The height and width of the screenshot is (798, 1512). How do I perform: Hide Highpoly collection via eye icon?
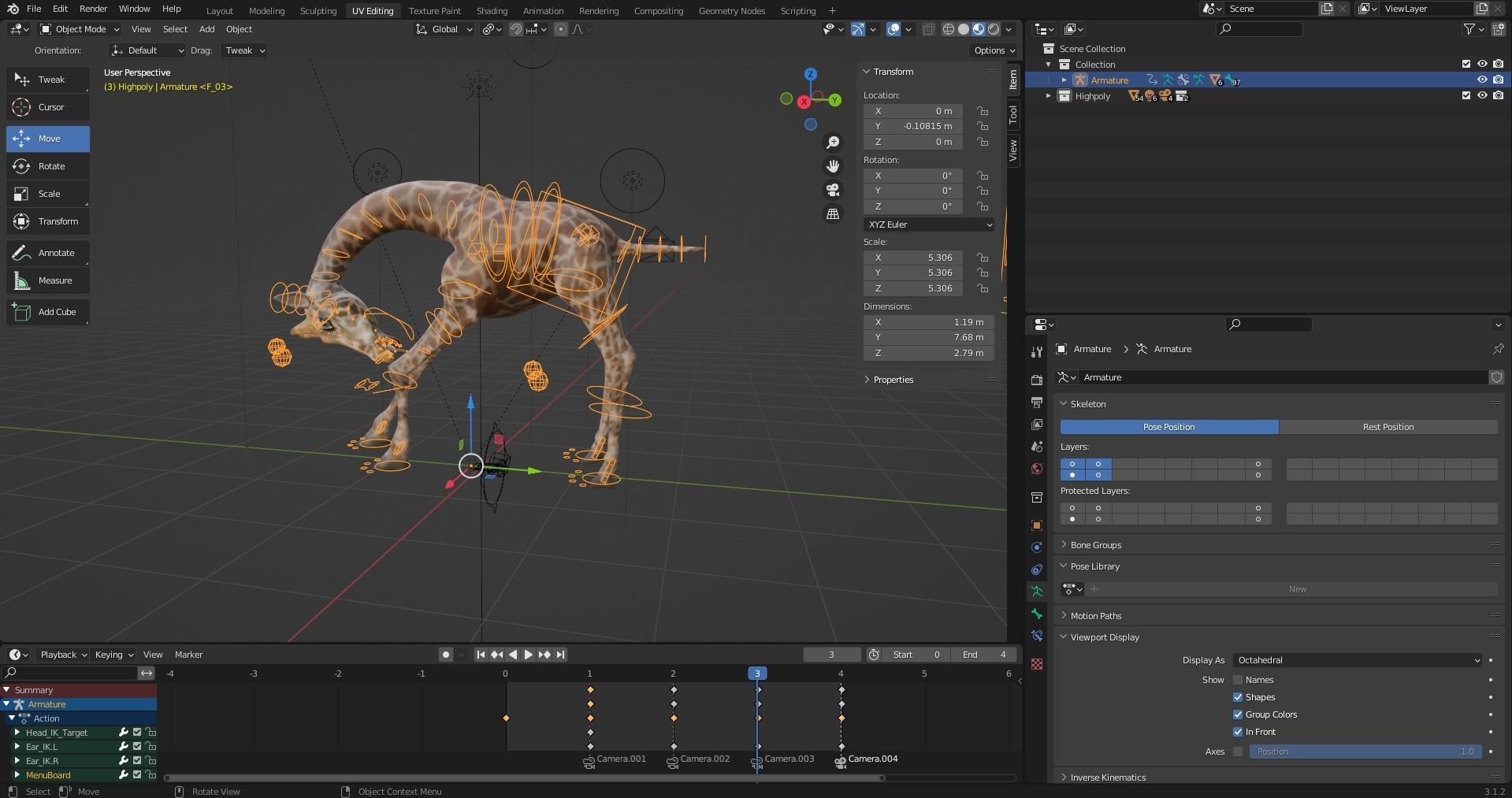(x=1482, y=95)
